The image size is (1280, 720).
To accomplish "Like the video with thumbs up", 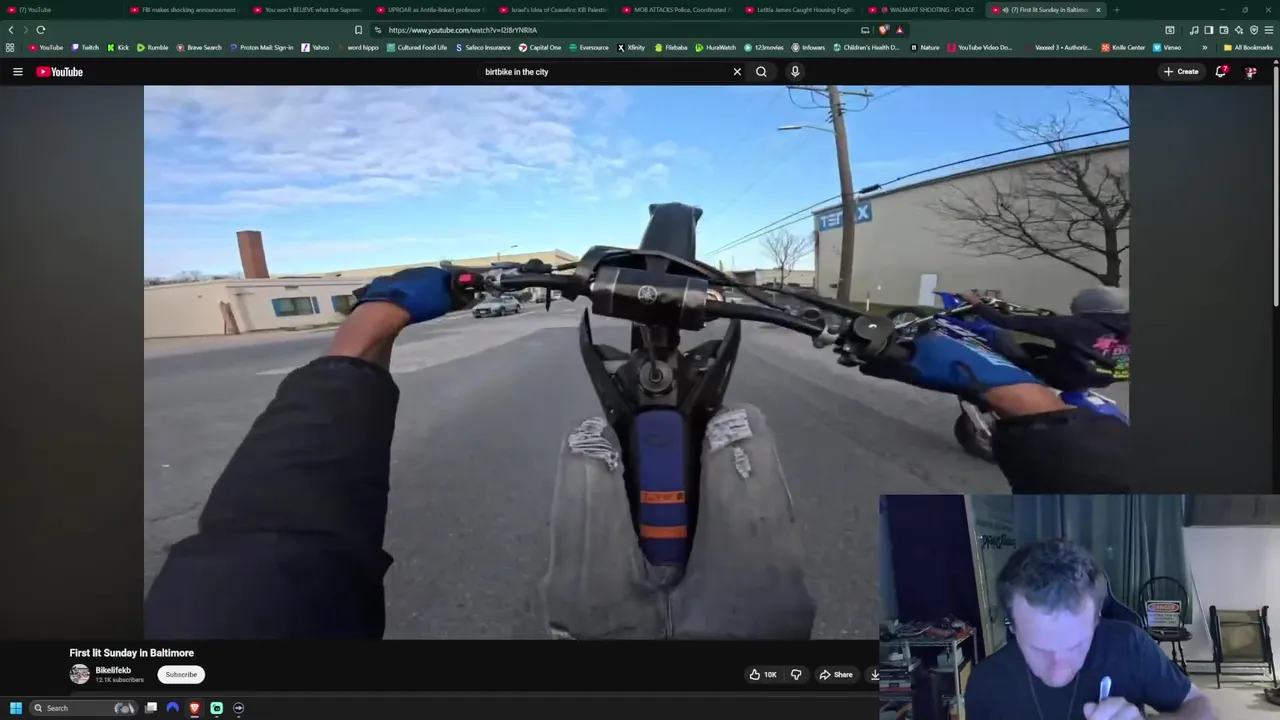I will tap(765, 675).
